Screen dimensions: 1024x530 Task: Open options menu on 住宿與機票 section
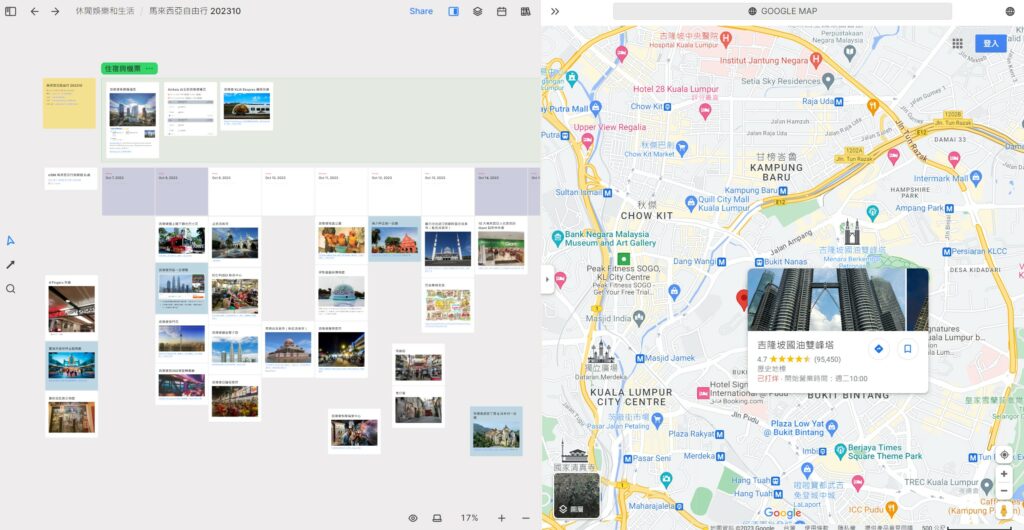(x=150, y=69)
